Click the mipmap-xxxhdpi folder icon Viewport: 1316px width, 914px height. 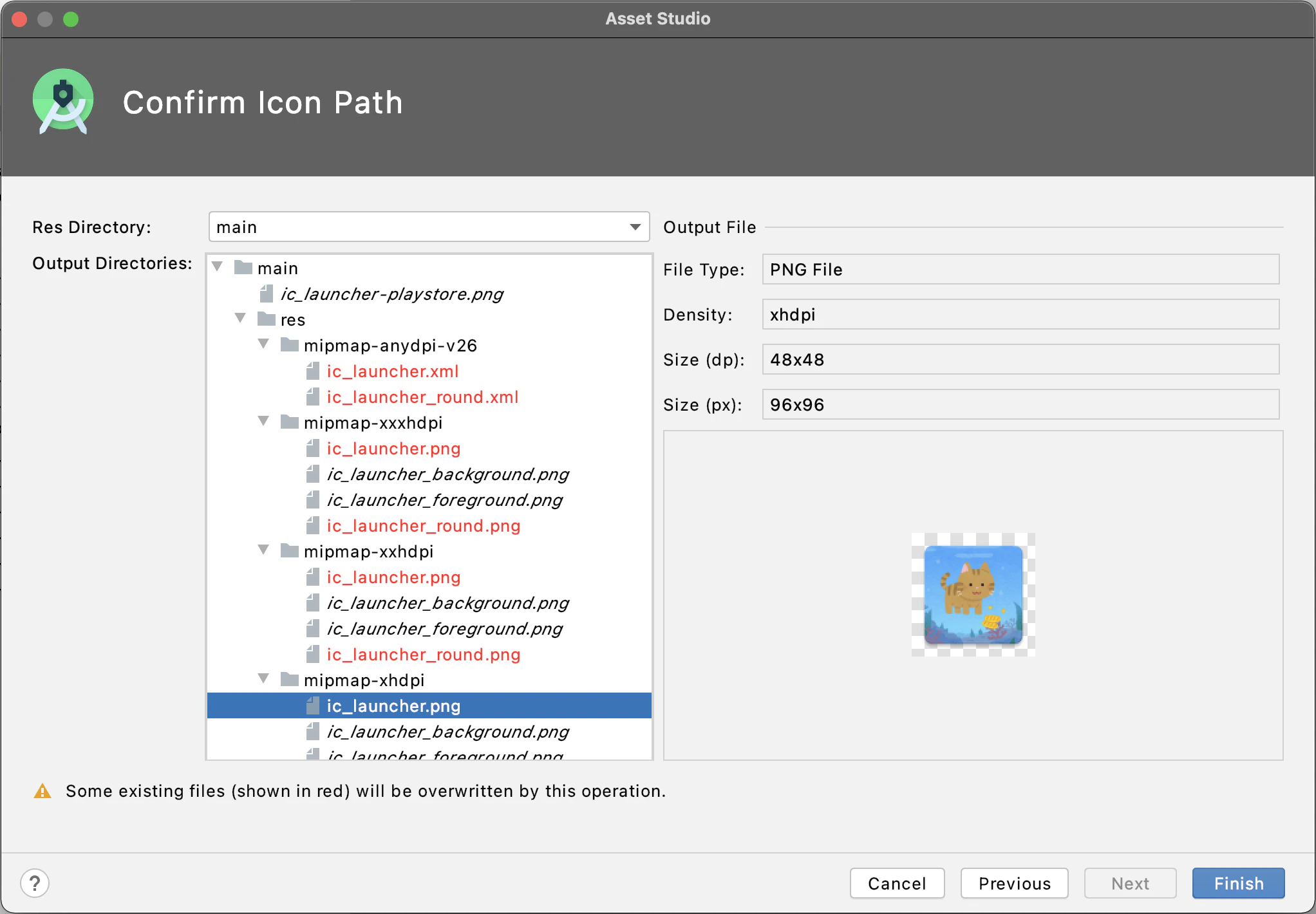[x=289, y=422]
